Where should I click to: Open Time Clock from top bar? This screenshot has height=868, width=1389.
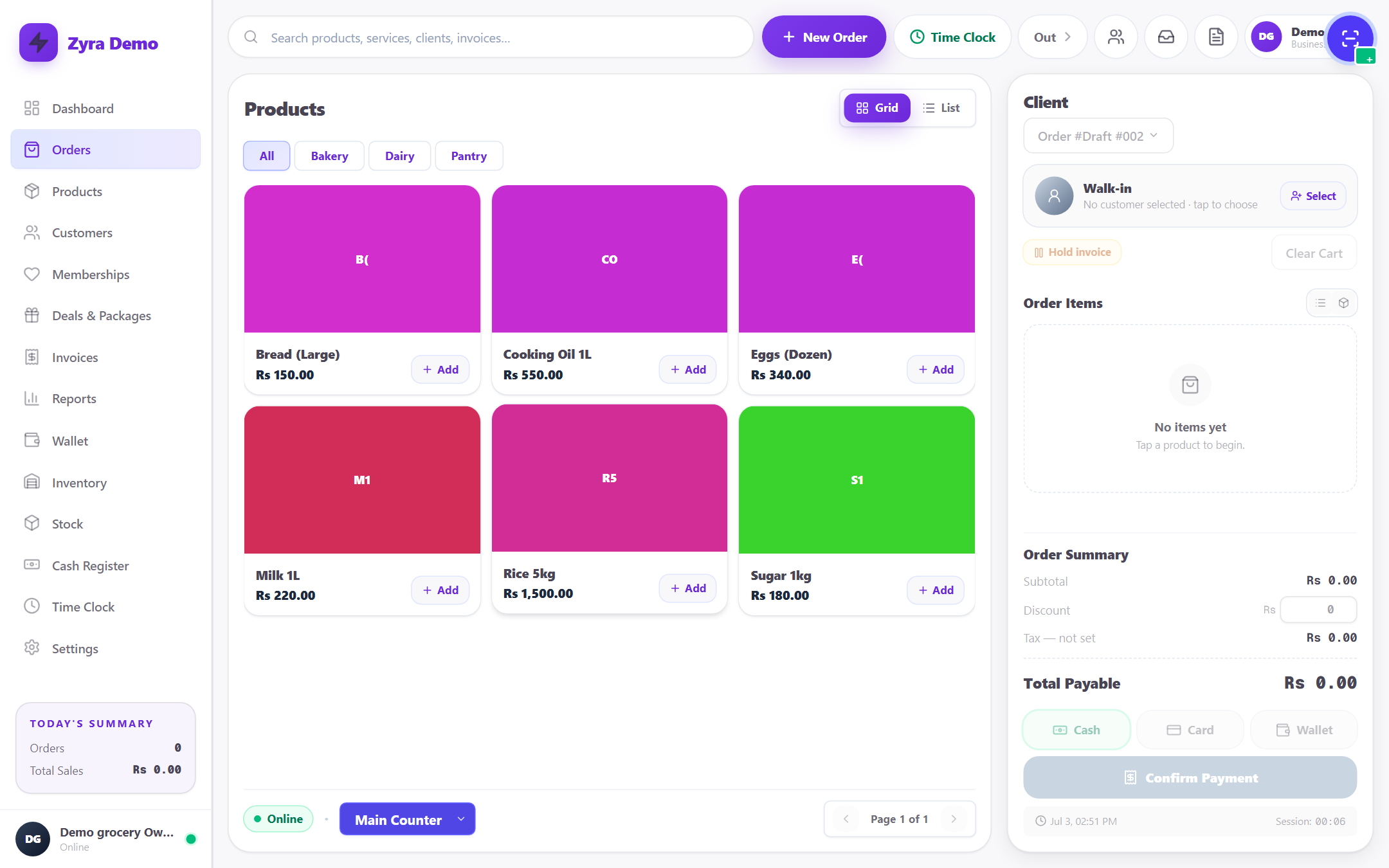tap(952, 37)
